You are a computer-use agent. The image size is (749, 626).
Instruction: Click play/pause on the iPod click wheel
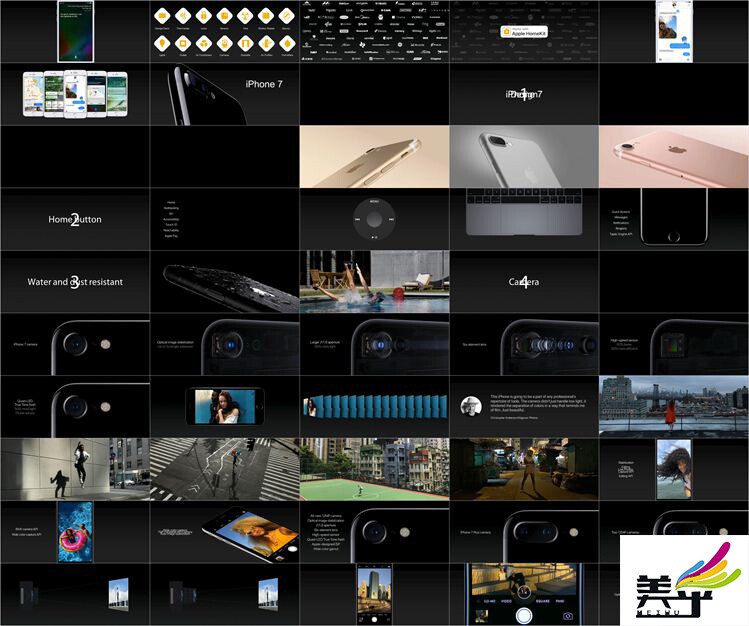pos(374,237)
